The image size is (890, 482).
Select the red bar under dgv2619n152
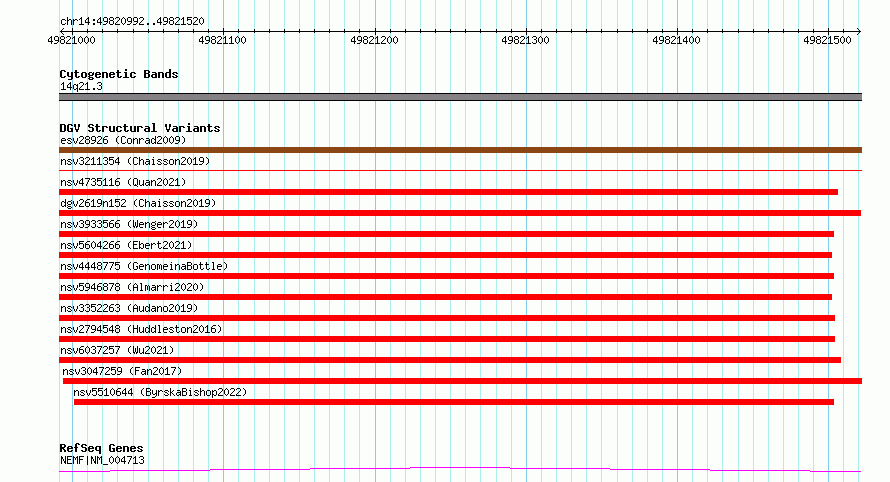pyautogui.click(x=460, y=213)
